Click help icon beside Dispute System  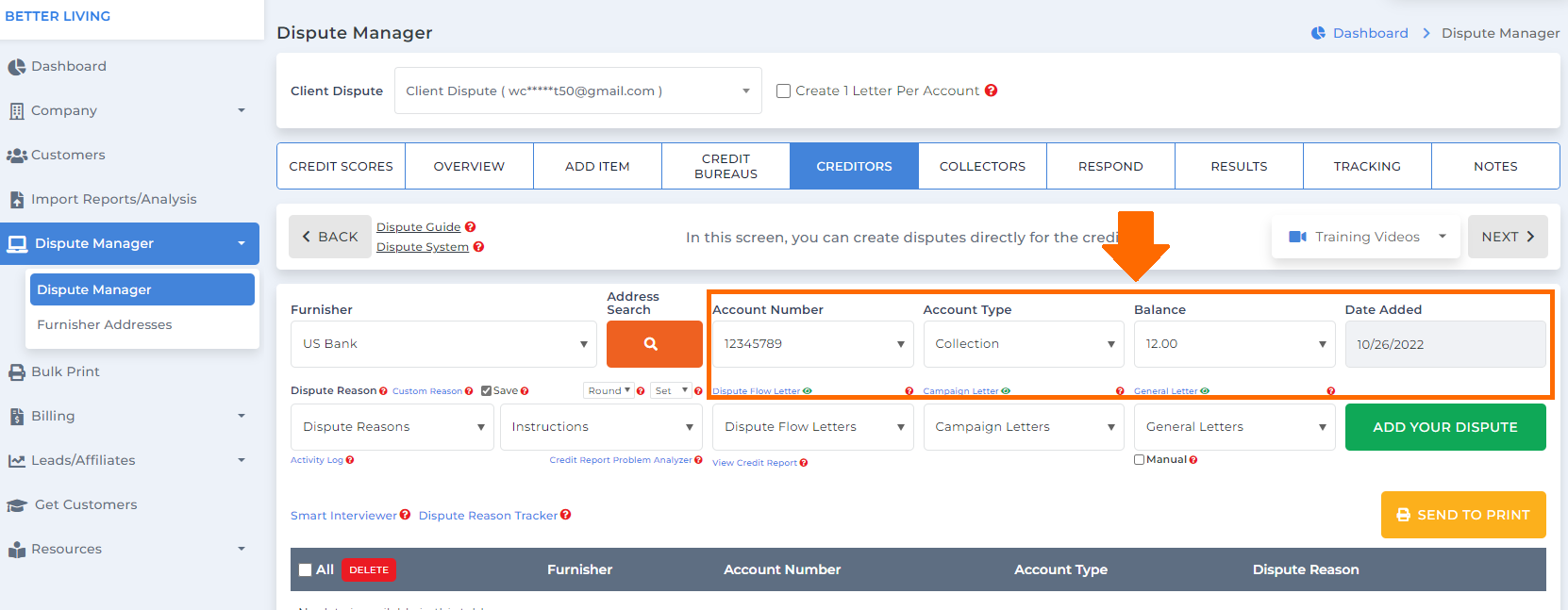tap(478, 247)
